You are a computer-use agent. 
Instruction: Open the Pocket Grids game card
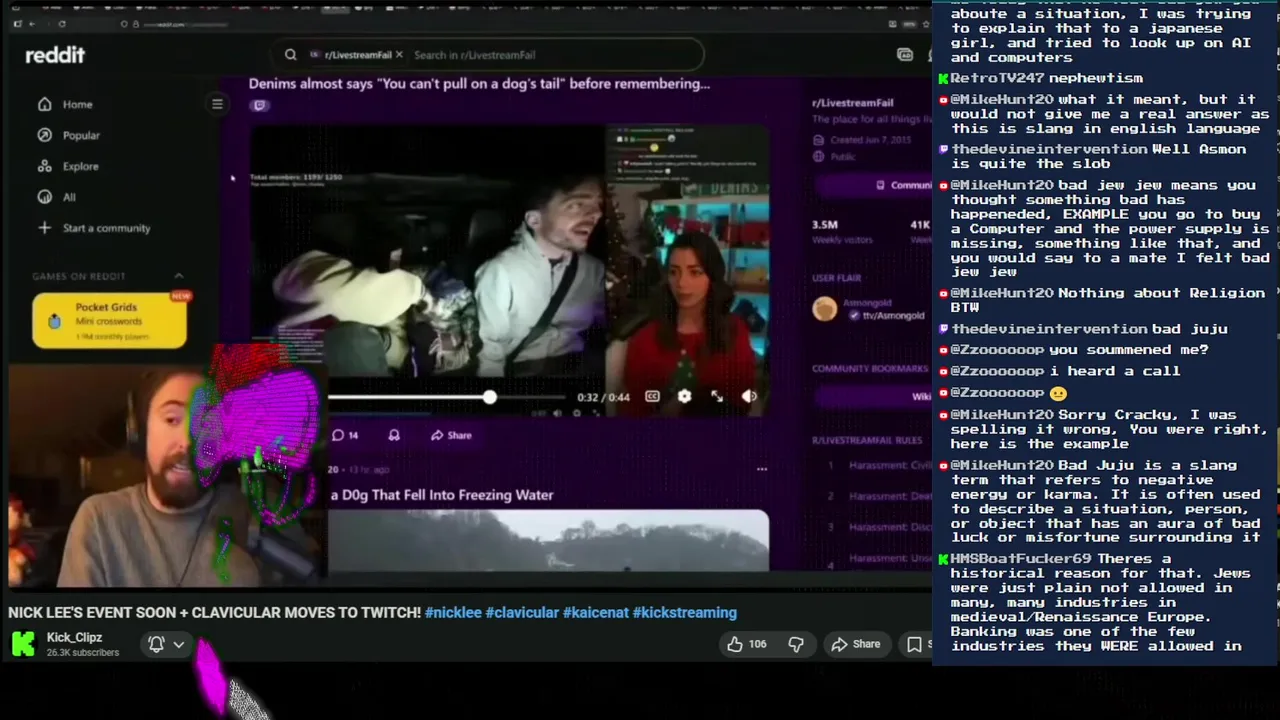click(x=109, y=321)
